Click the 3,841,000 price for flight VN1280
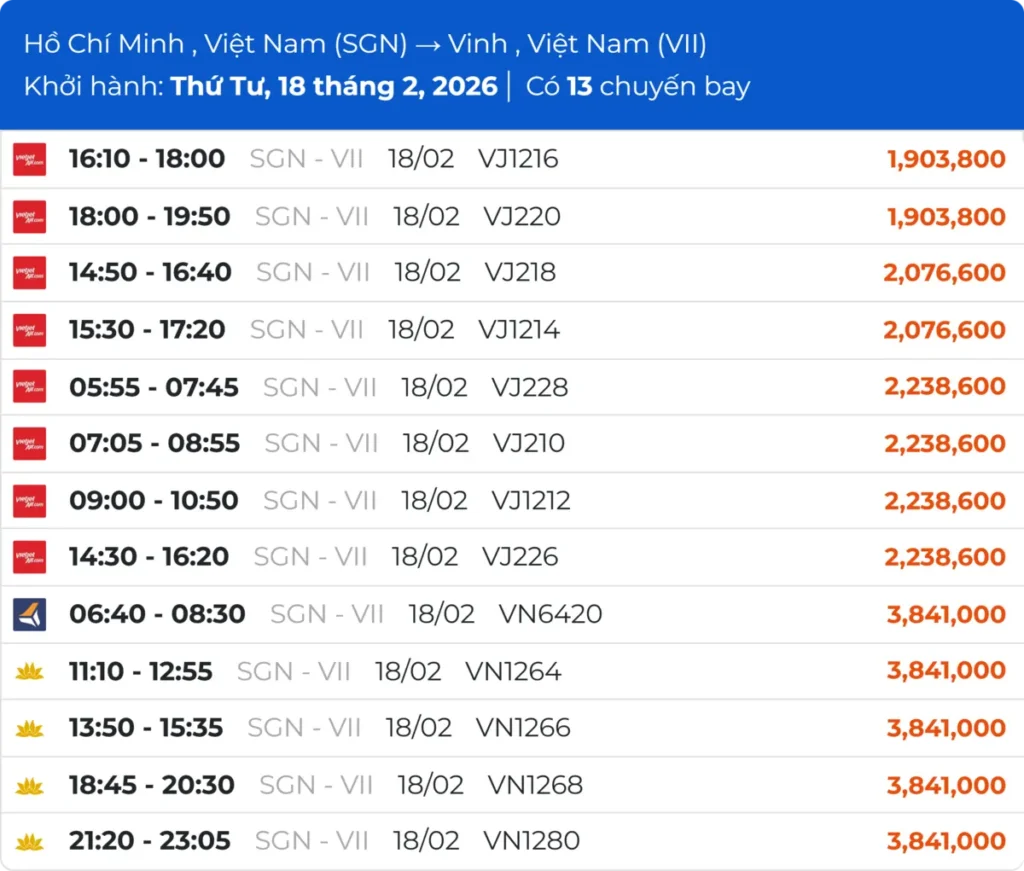The image size is (1024, 871). point(945,842)
